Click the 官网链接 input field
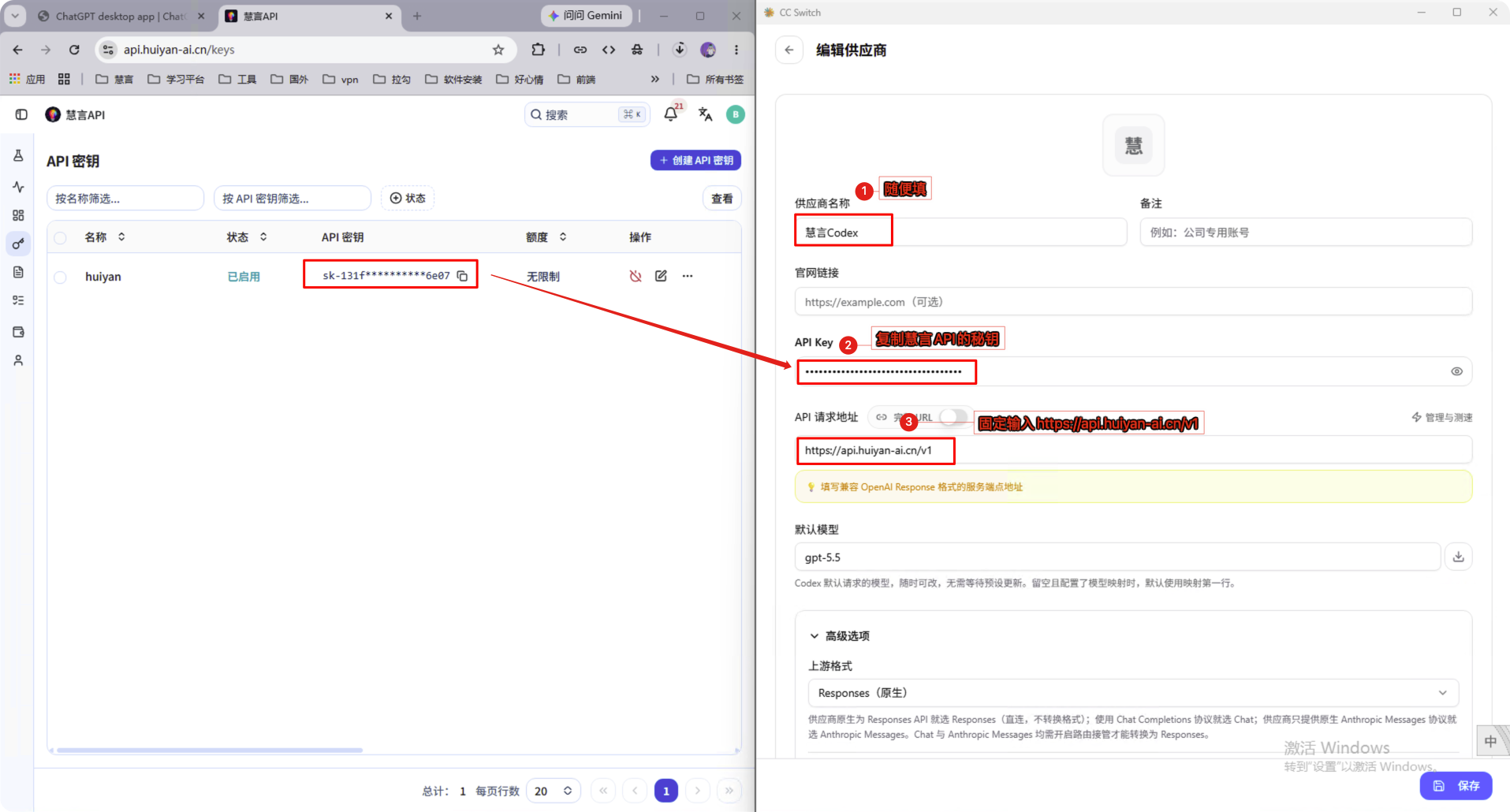This screenshot has width=1510, height=812. click(x=1133, y=302)
